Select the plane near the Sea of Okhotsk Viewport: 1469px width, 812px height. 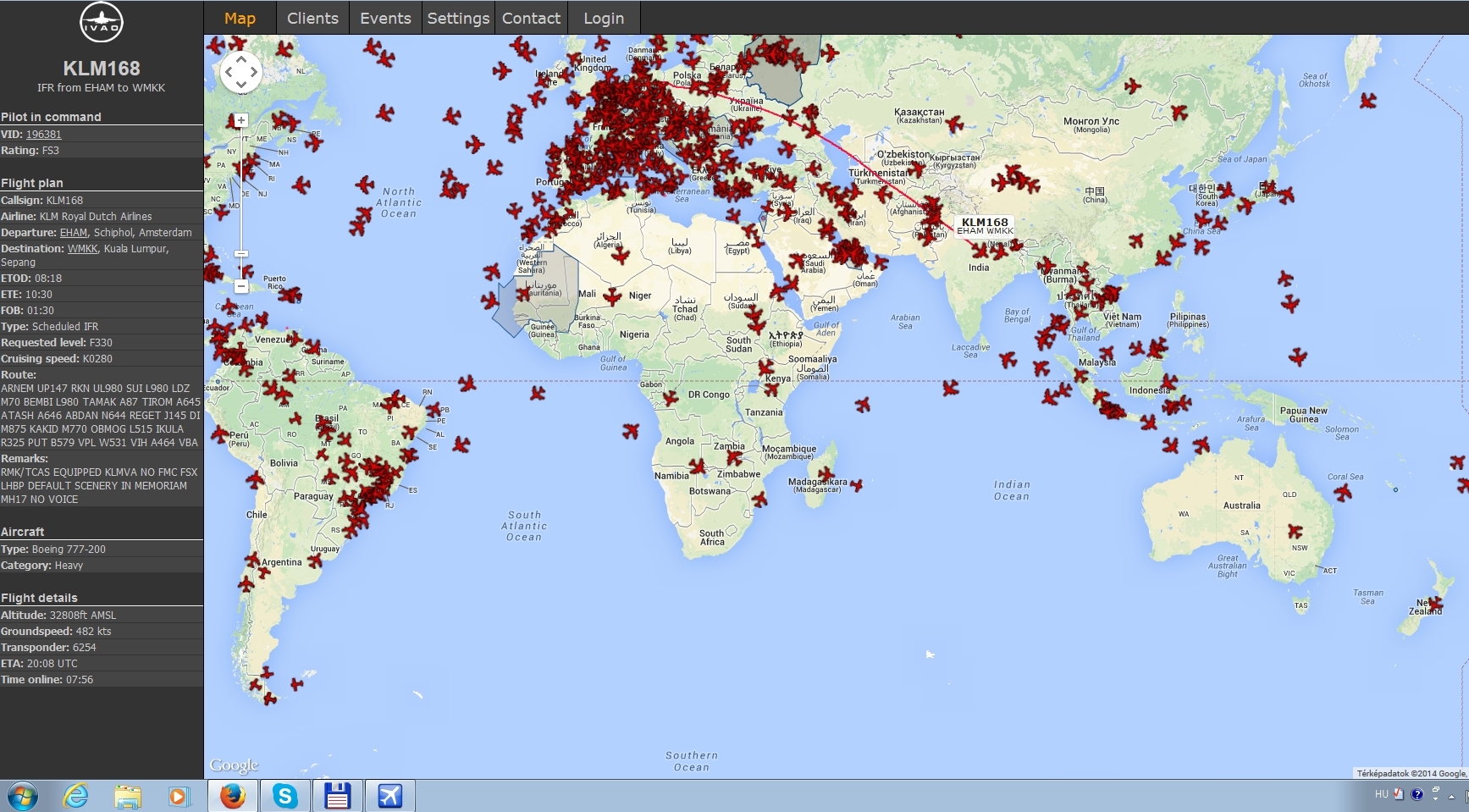[1367, 101]
